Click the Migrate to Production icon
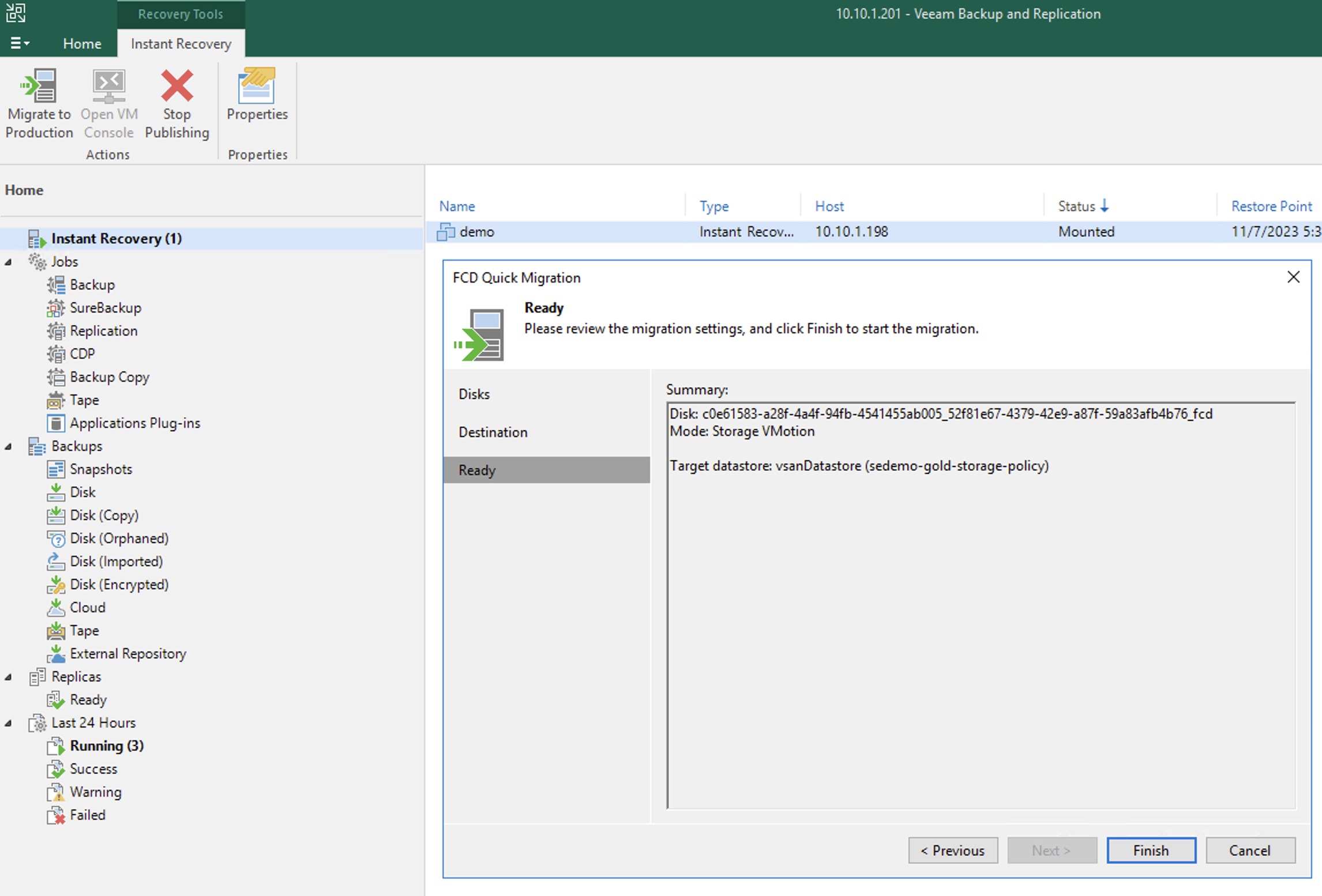The height and width of the screenshot is (896, 1322). (x=39, y=86)
